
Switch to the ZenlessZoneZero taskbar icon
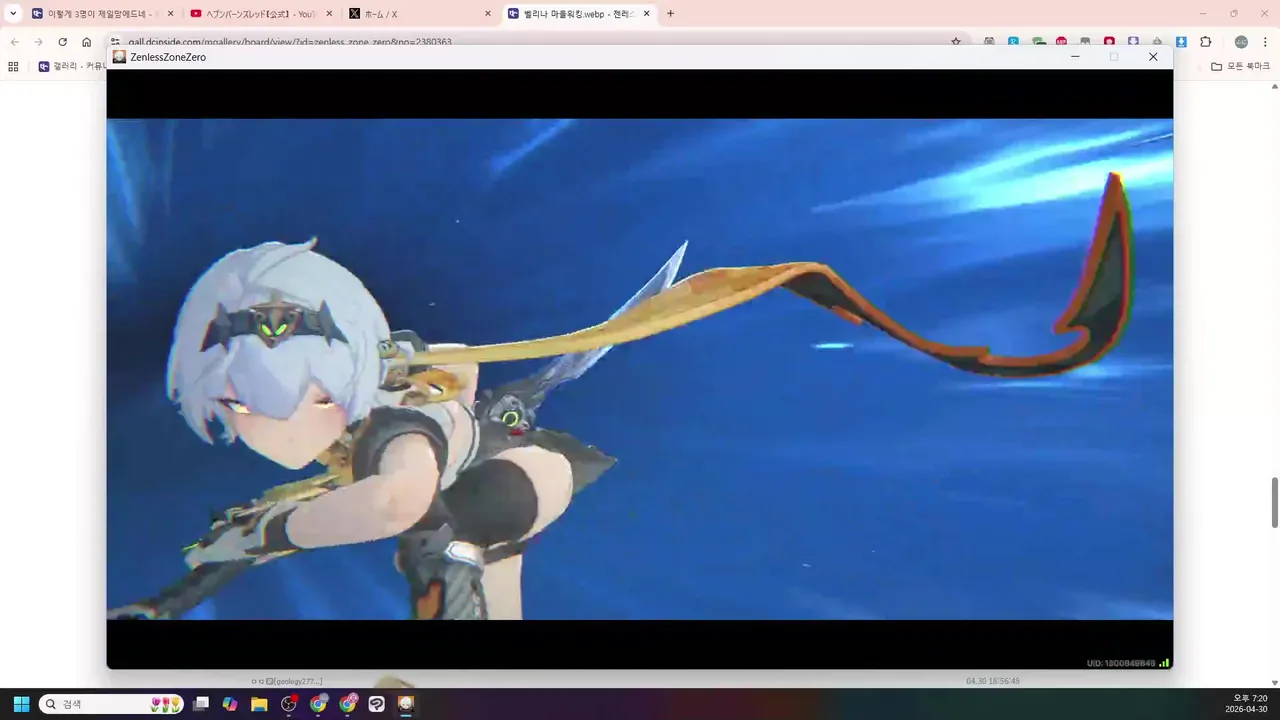406,704
